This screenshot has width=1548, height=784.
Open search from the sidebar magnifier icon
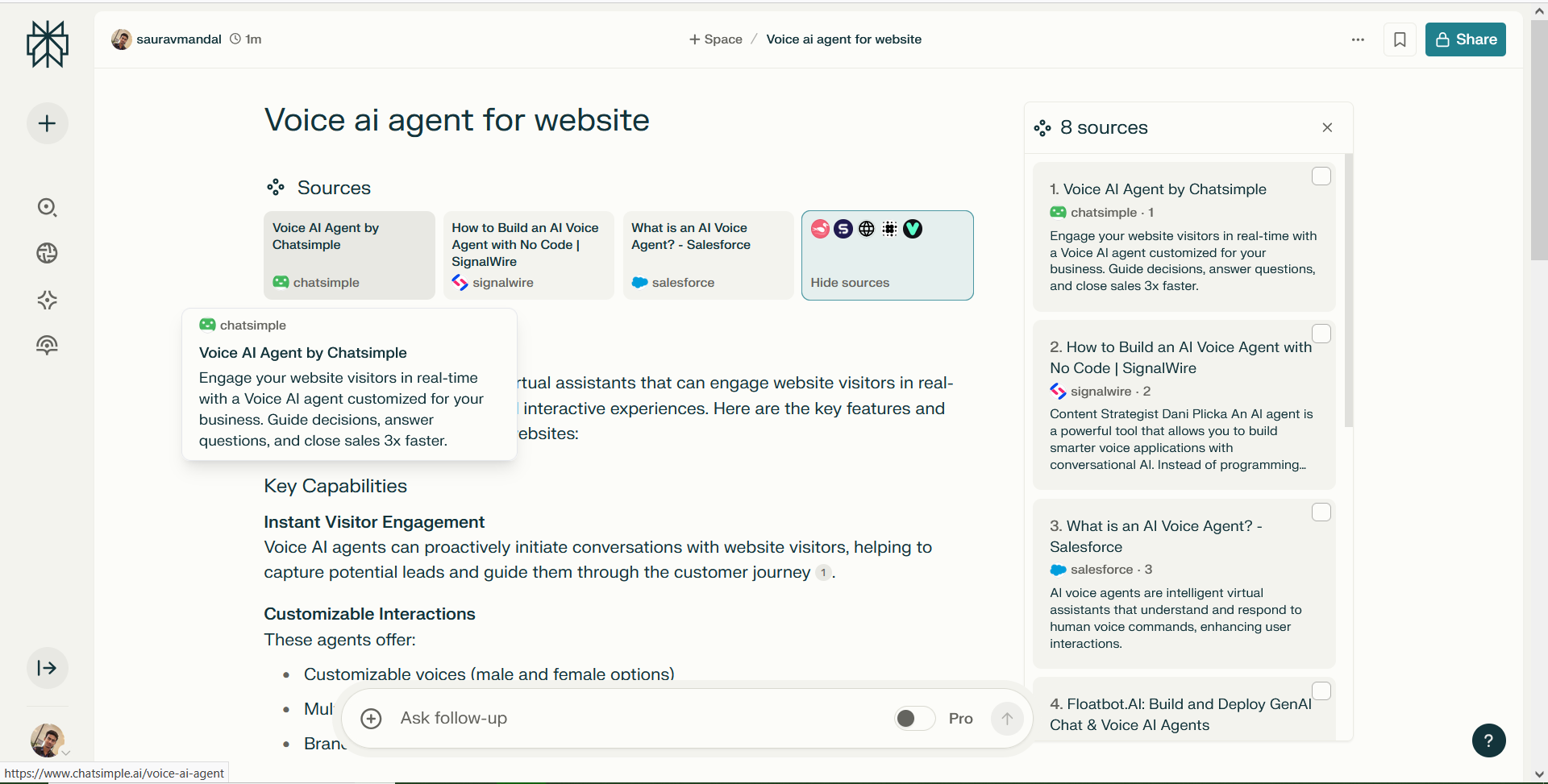coord(47,207)
